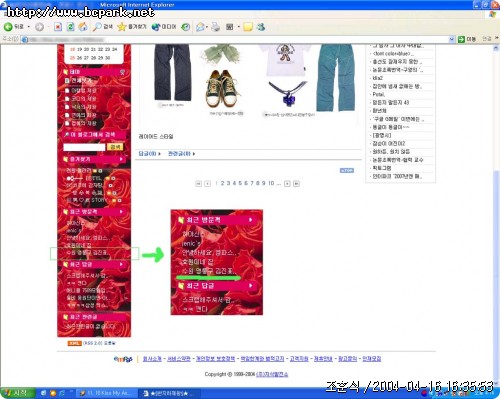The image size is (500, 399).
Task: Open the address bar dropdown arrow
Action: pyautogui.click(x=452, y=39)
